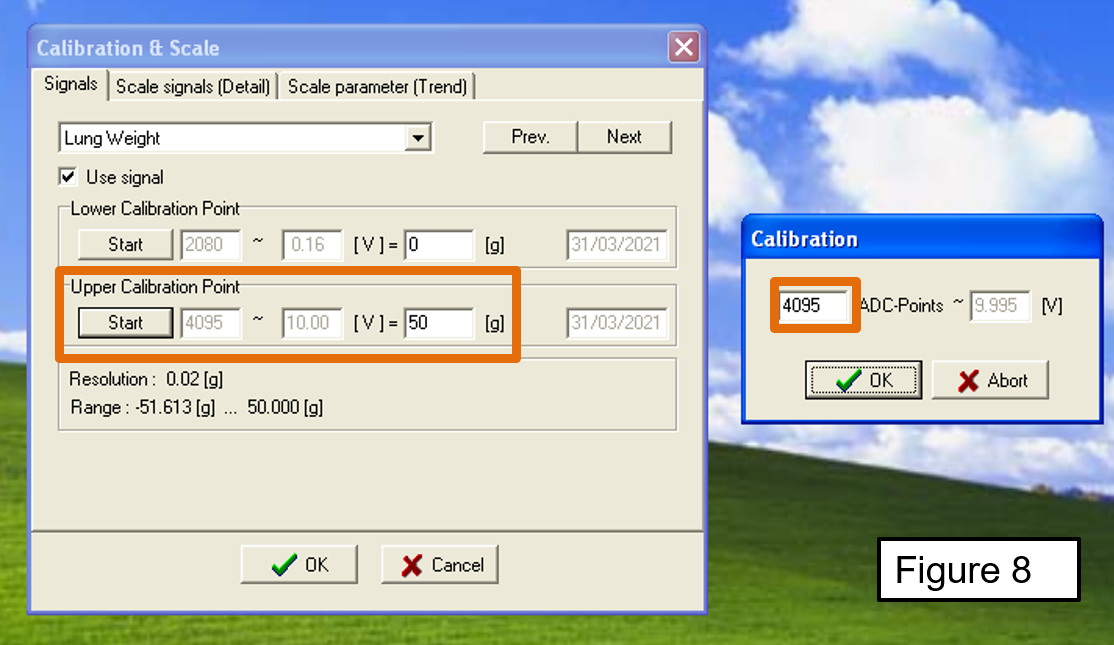Open the Scale parameter (Trend) tab
1114x645 pixels.
[x=377, y=87]
